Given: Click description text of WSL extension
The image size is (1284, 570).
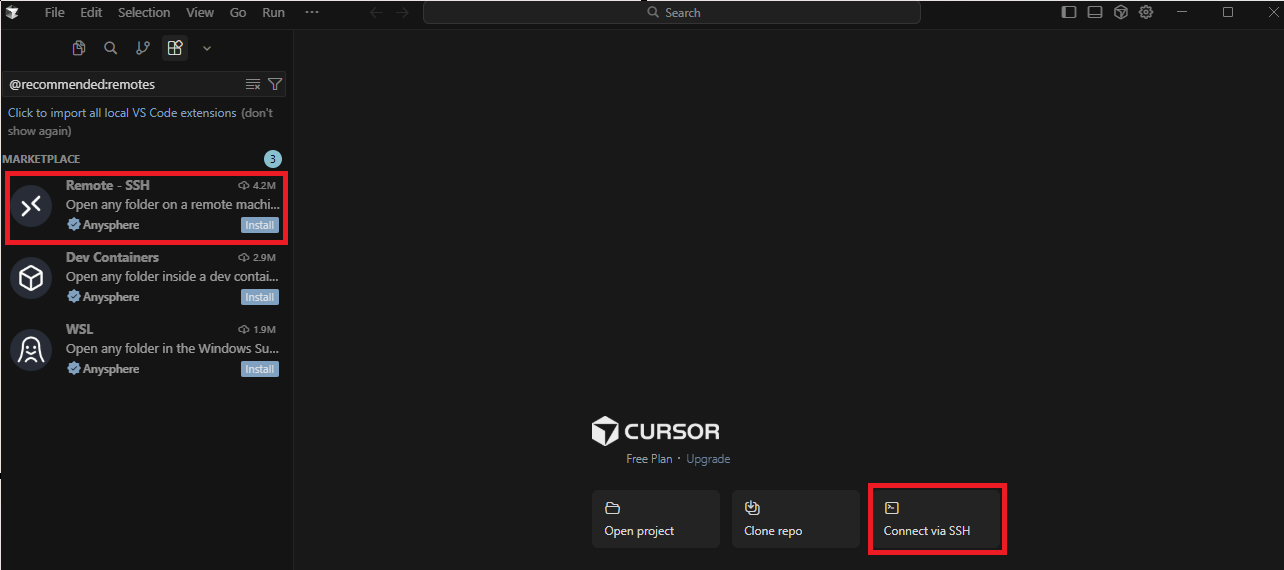Looking at the screenshot, I should click(173, 349).
